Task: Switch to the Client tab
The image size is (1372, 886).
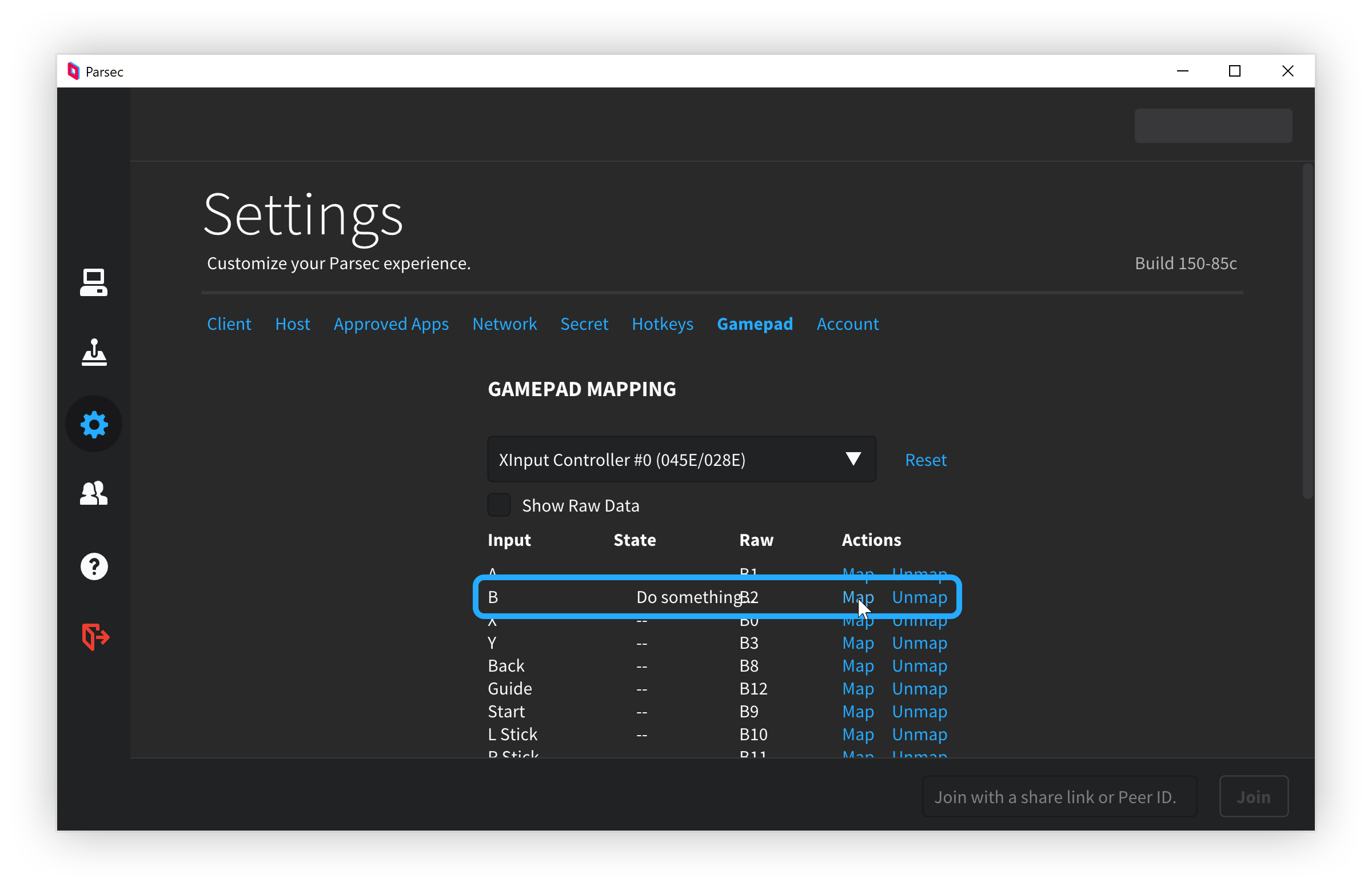Action: point(229,324)
